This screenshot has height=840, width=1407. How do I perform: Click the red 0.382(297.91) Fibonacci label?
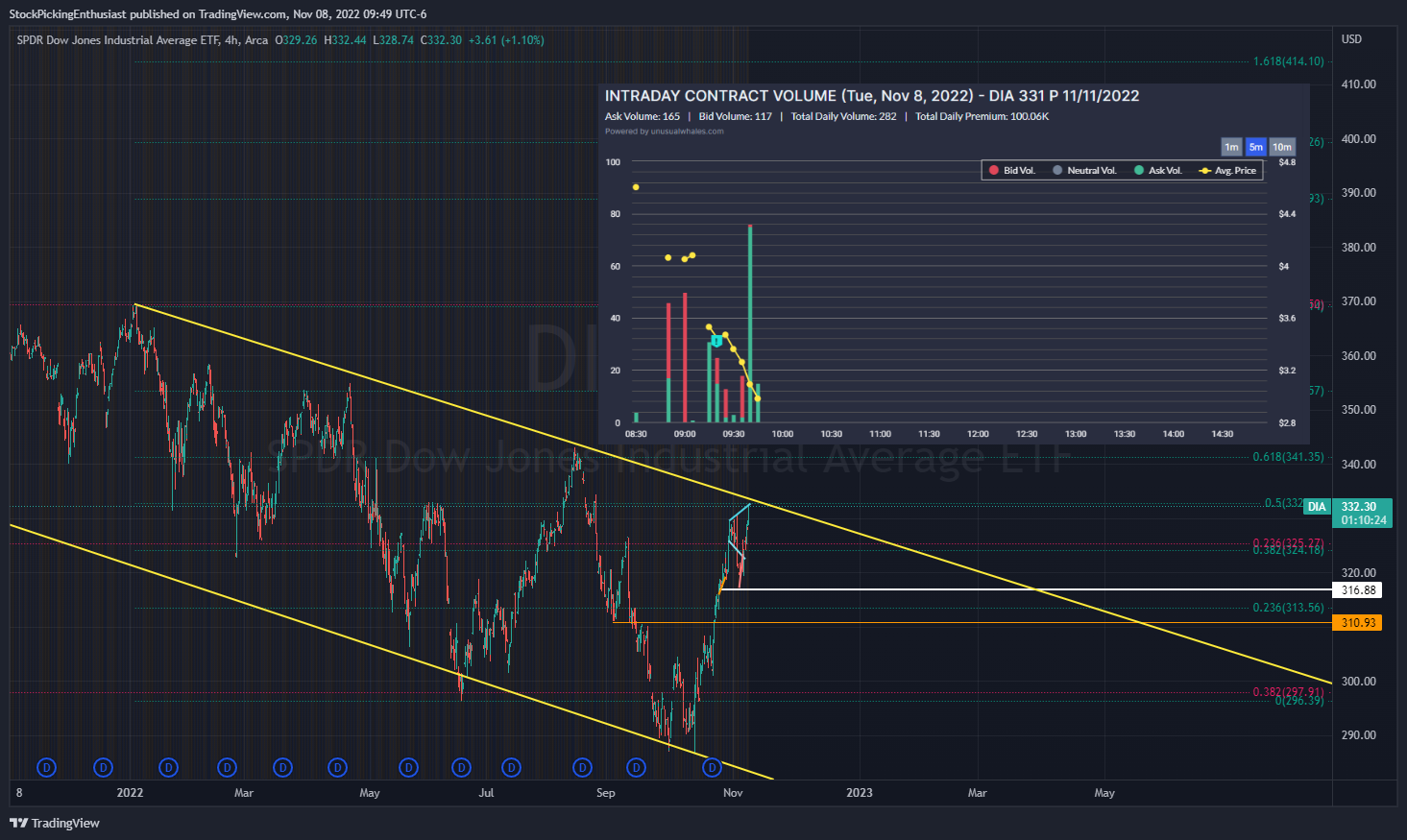(1288, 692)
